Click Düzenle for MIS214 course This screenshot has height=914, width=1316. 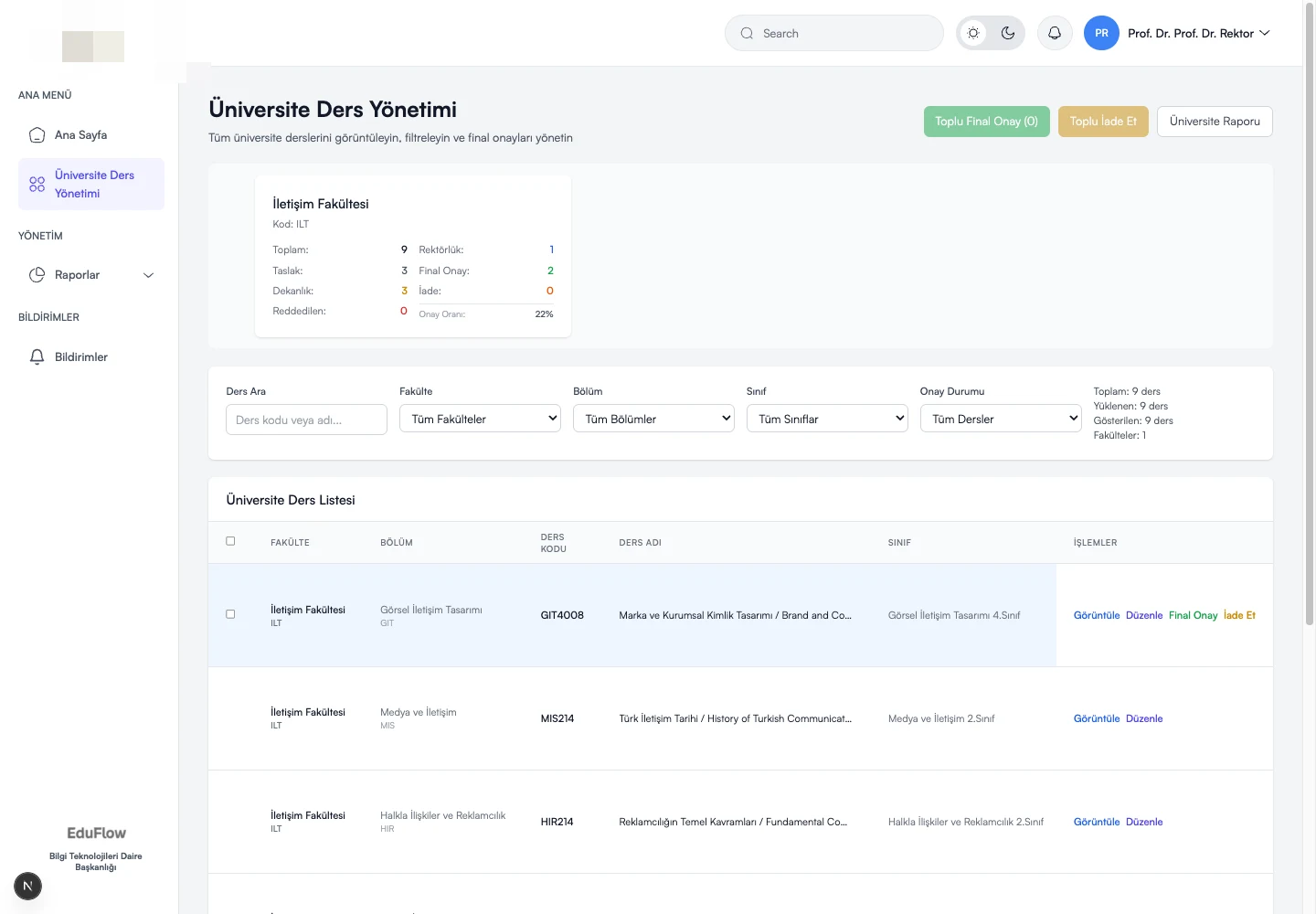pos(1144,718)
